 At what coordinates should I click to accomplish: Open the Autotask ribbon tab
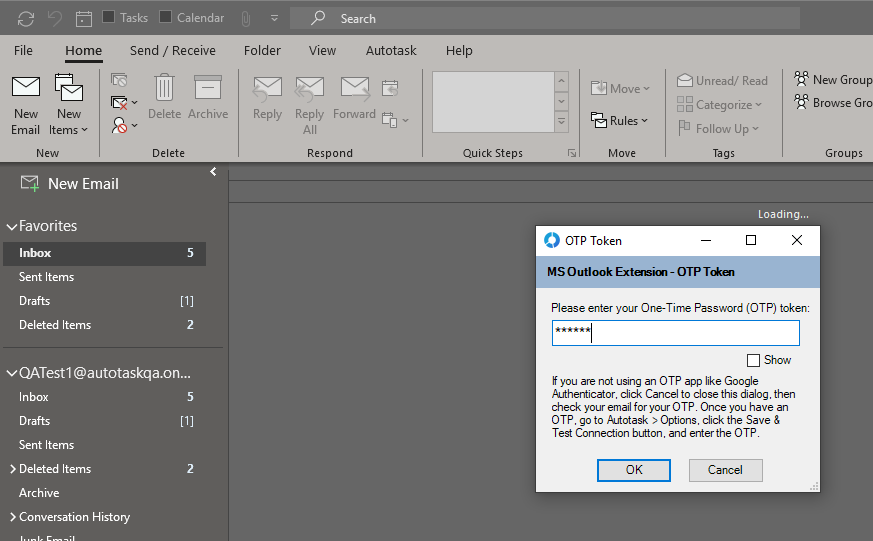(x=393, y=50)
